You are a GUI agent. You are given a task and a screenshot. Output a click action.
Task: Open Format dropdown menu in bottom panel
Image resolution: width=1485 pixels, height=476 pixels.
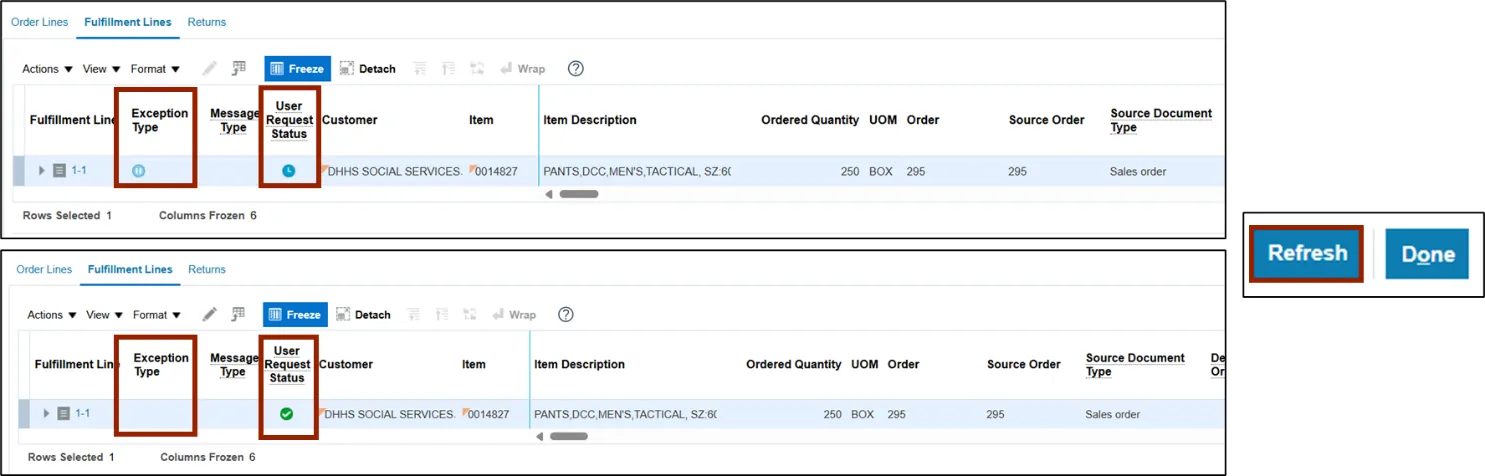click(x=157, y=315)
